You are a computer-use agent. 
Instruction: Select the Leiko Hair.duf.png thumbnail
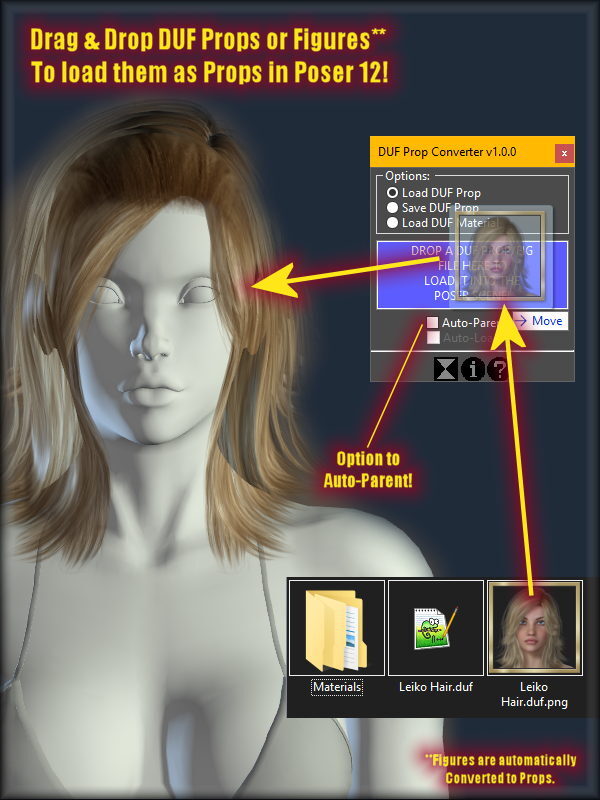click(x=534, y=628)
